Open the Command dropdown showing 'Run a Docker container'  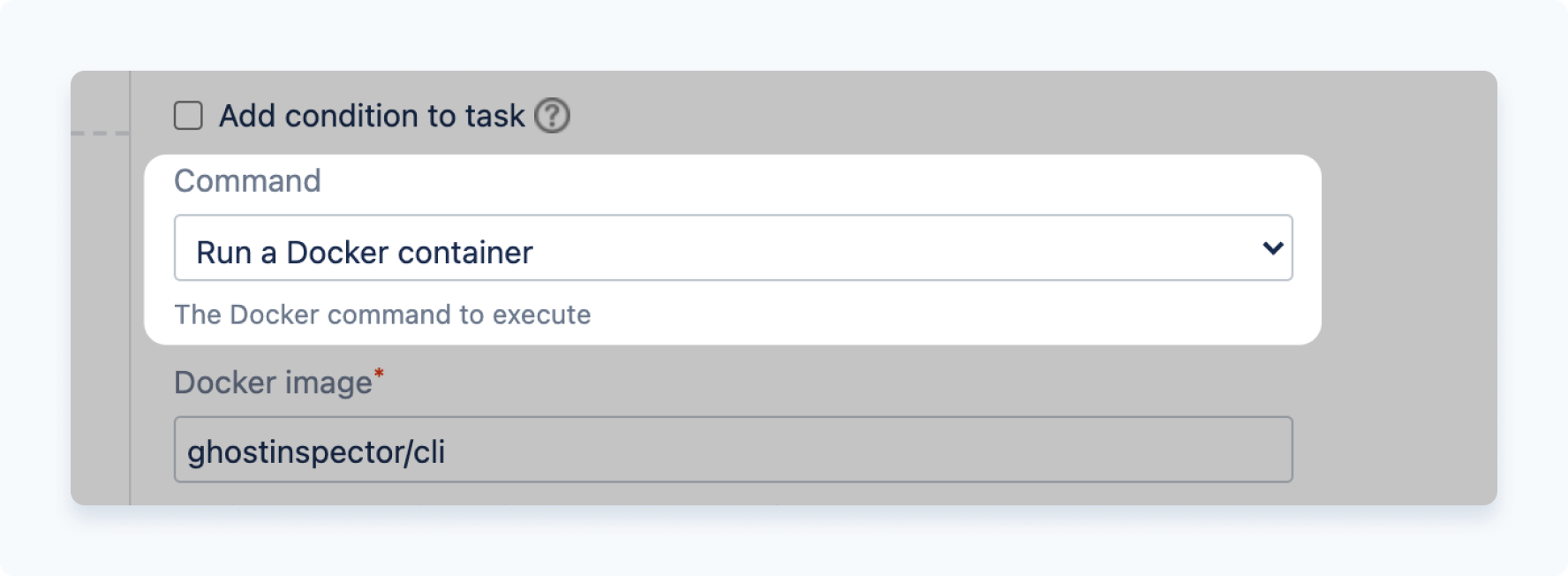pyautogui.click(x=733, y=248)
